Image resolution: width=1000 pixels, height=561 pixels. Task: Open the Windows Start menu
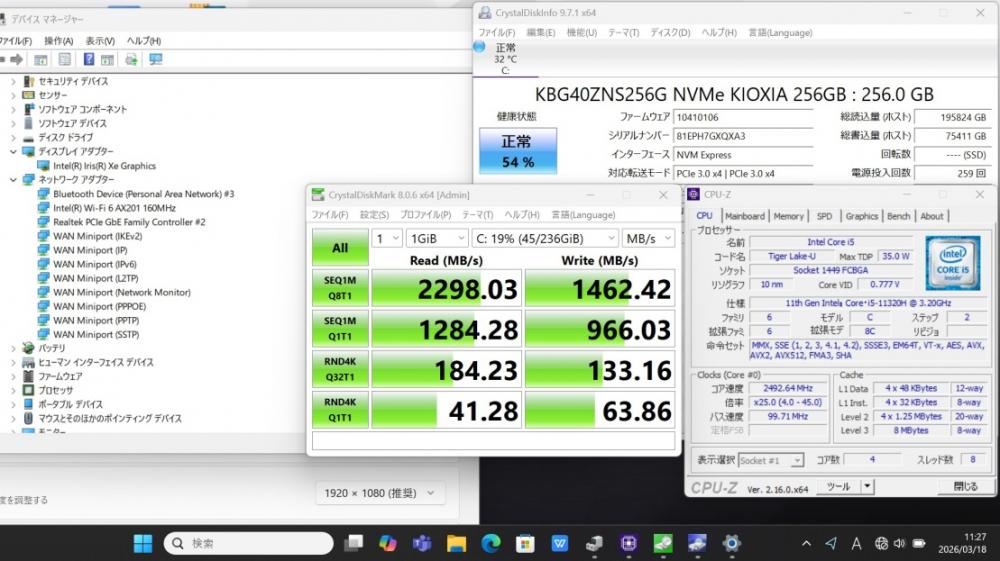tap(143, 543)
